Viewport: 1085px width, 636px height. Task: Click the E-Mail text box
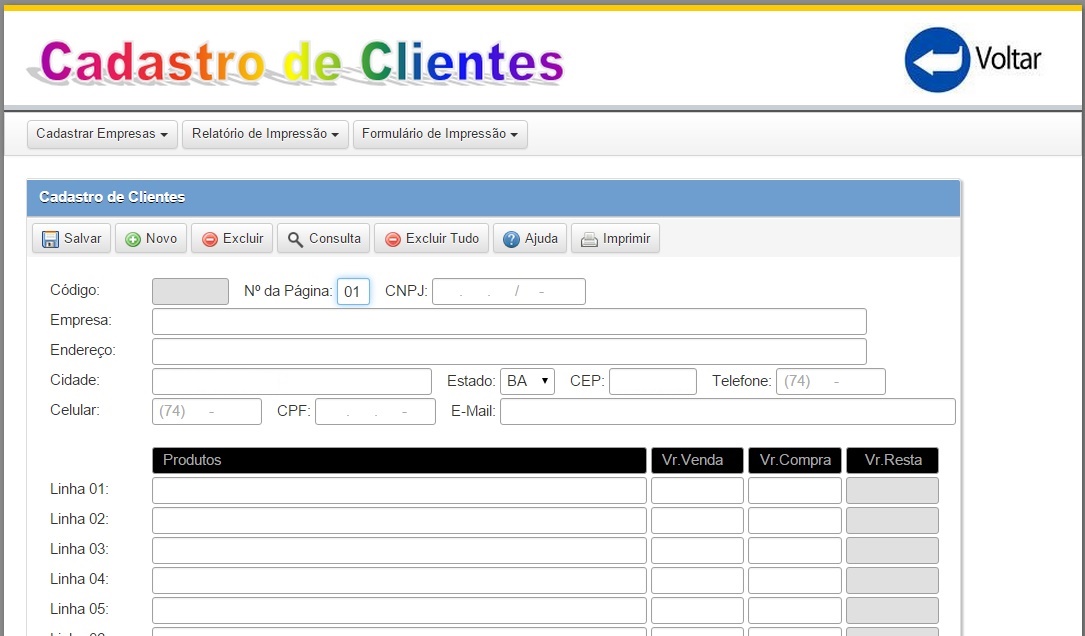(727, 411)
